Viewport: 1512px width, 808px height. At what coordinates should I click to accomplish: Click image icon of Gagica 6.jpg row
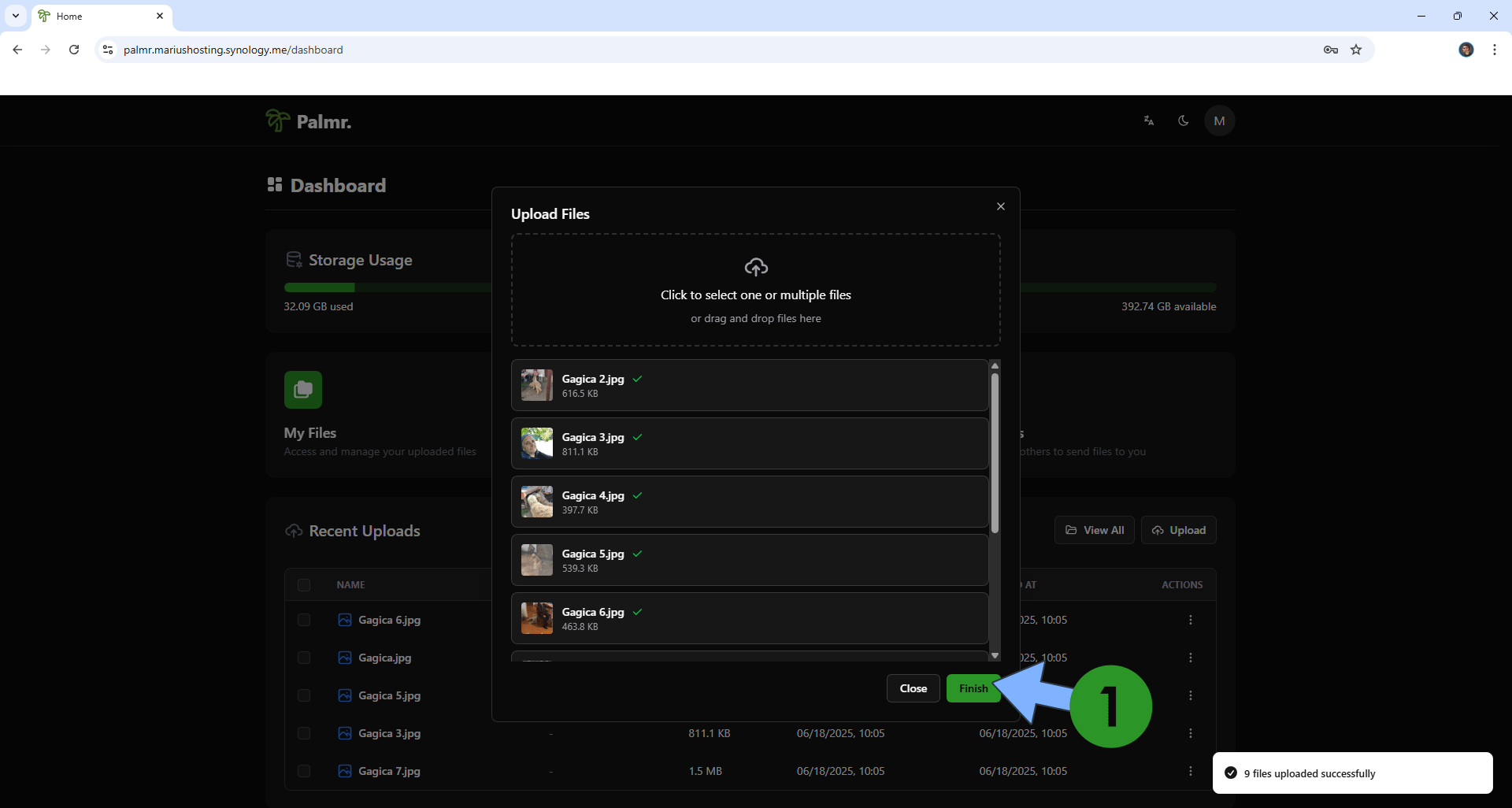coord(345,620)
